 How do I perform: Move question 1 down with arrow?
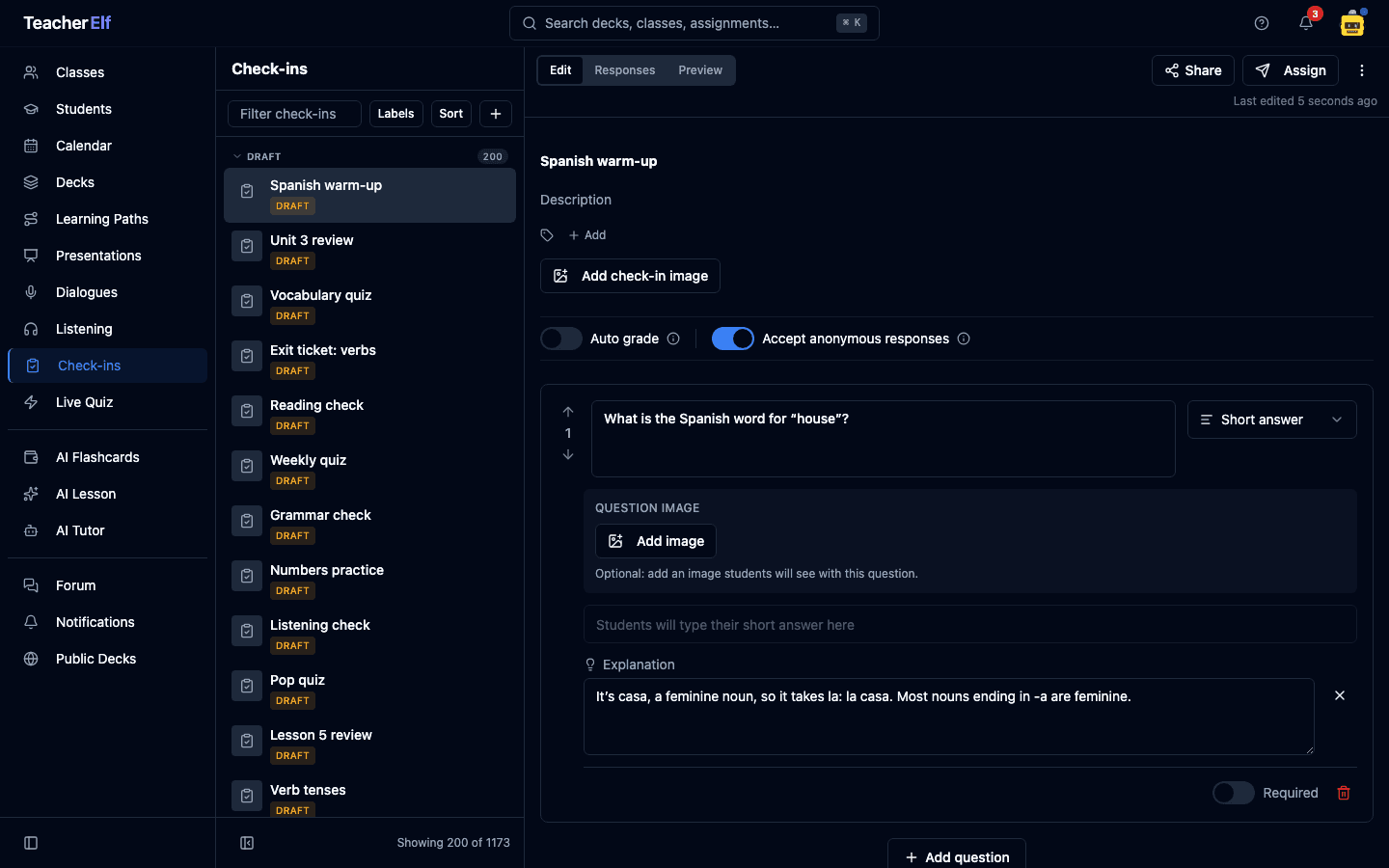point(568,454)
